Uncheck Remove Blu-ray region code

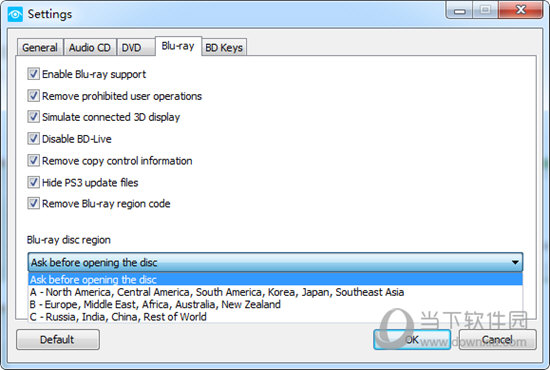click(33, 203)
